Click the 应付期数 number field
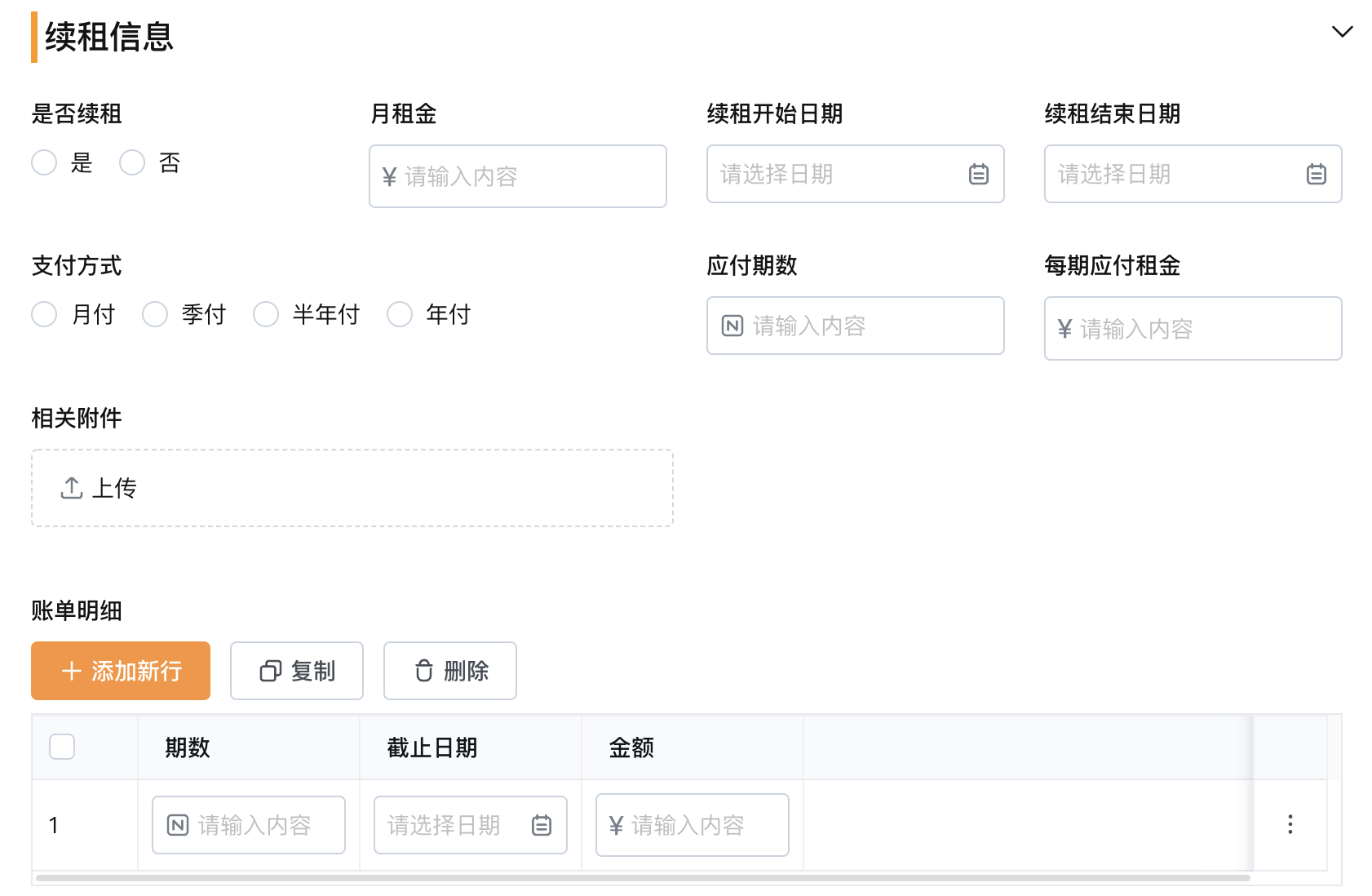 pyautogui.click(x=856, y=326)
